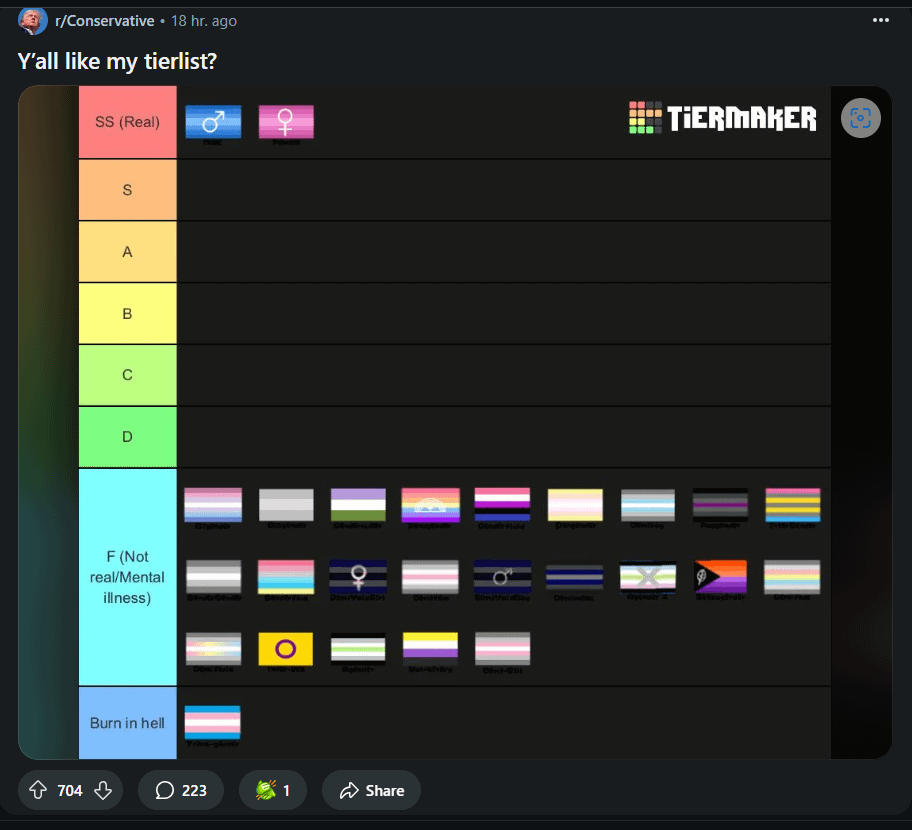This screenshot has width=912, height=830.
Task: Click the yellow "B" tier label
Action: pos(127,314)
